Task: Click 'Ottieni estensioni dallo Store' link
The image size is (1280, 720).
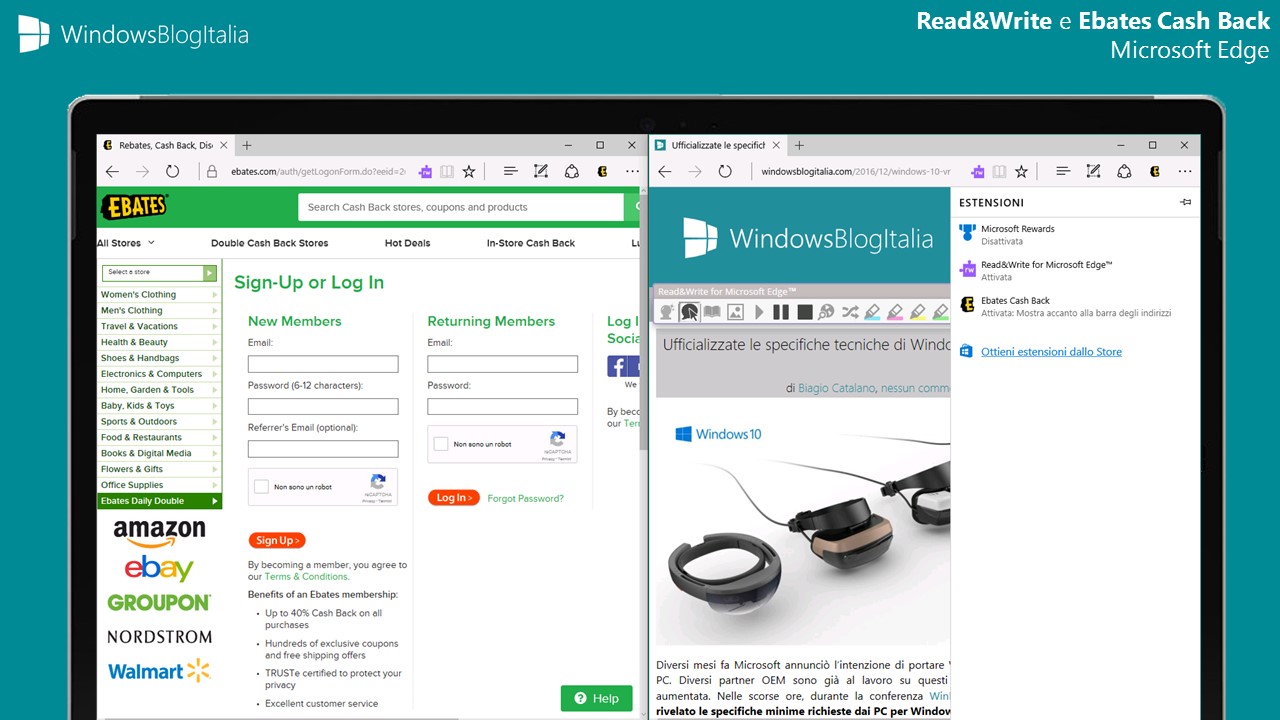Action: pyautogui.click(x=1051, y=352)
